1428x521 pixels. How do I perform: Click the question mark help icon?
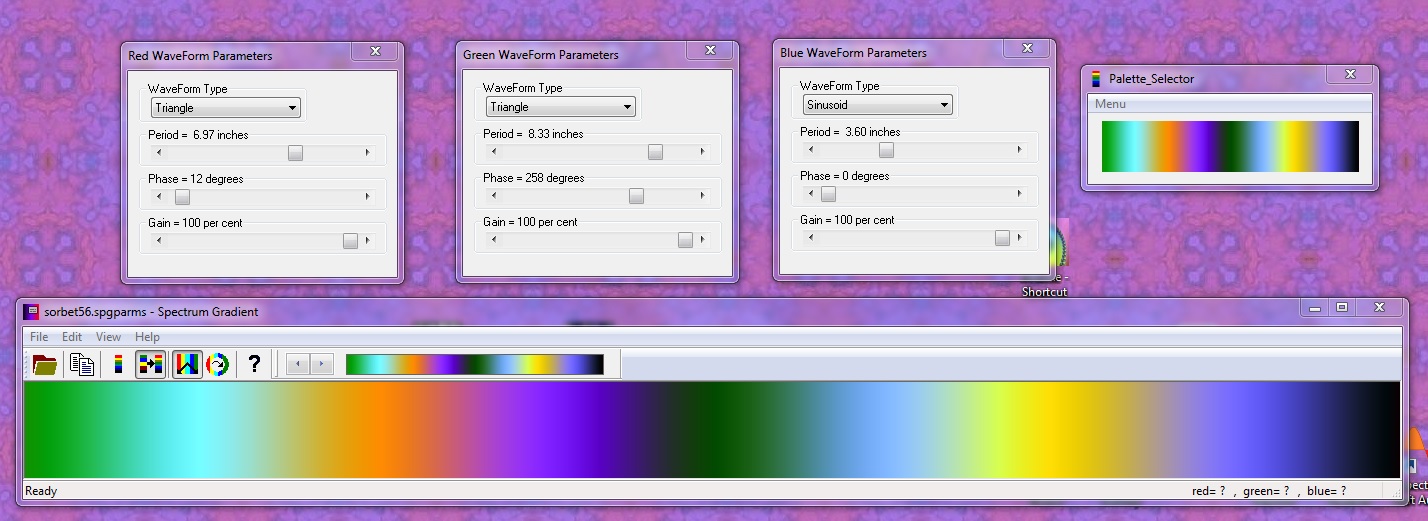(254, 364)
